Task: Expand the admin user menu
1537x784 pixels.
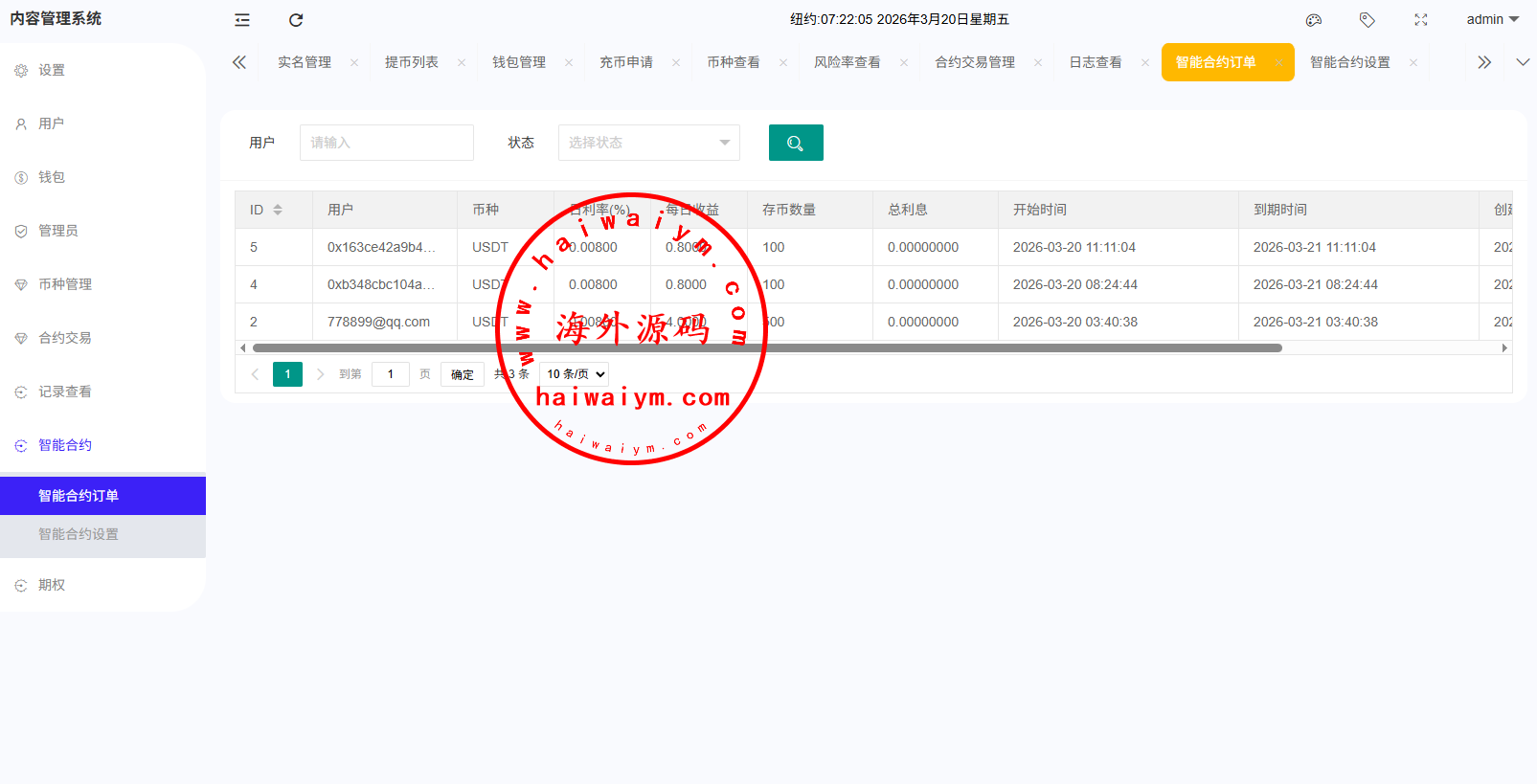Action: (x=1492, y=19)
